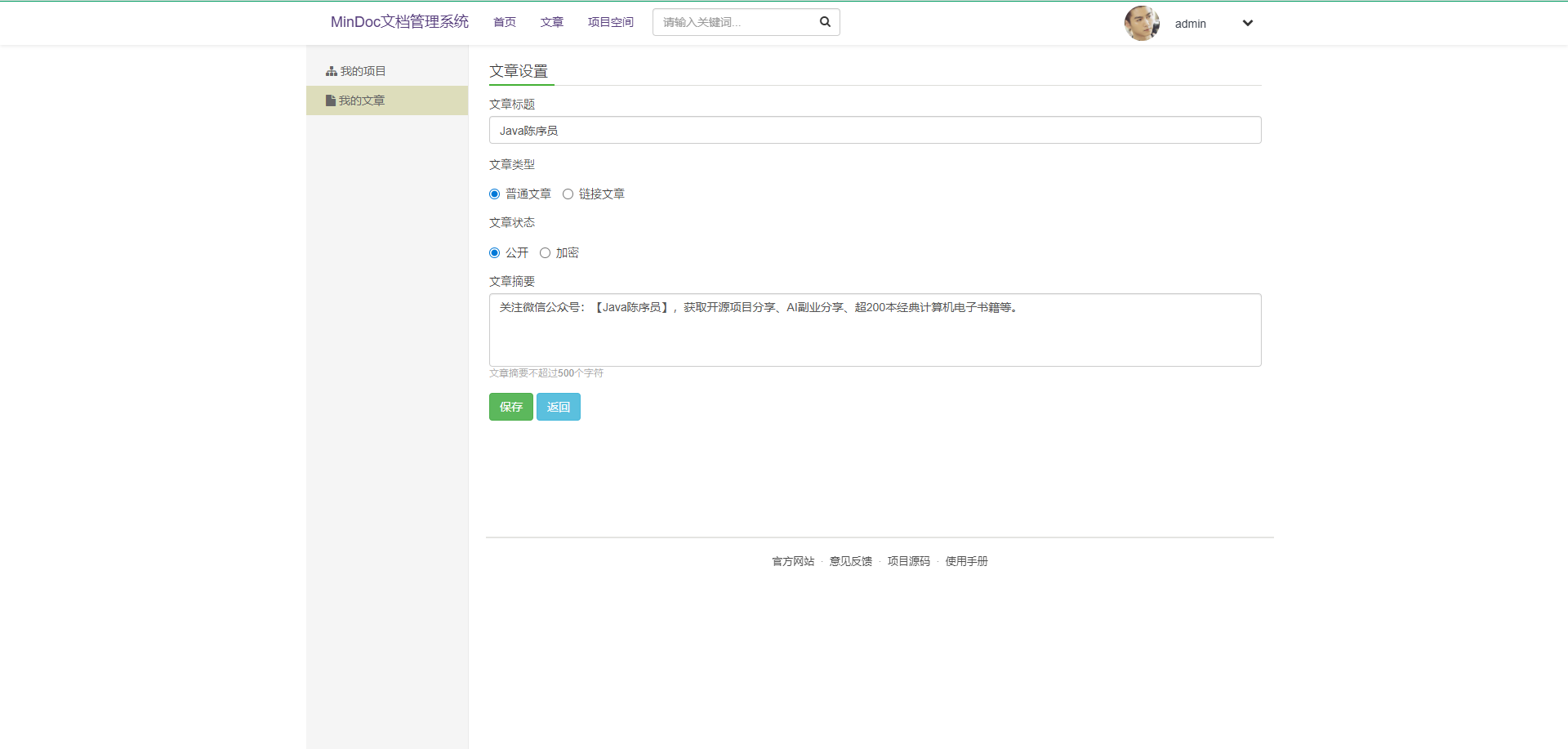Image resolution: width=1568 pixels, height=749 pixels.
Task: Set article status to 加密
Action: pyautogui.click(x=545, y=253)
